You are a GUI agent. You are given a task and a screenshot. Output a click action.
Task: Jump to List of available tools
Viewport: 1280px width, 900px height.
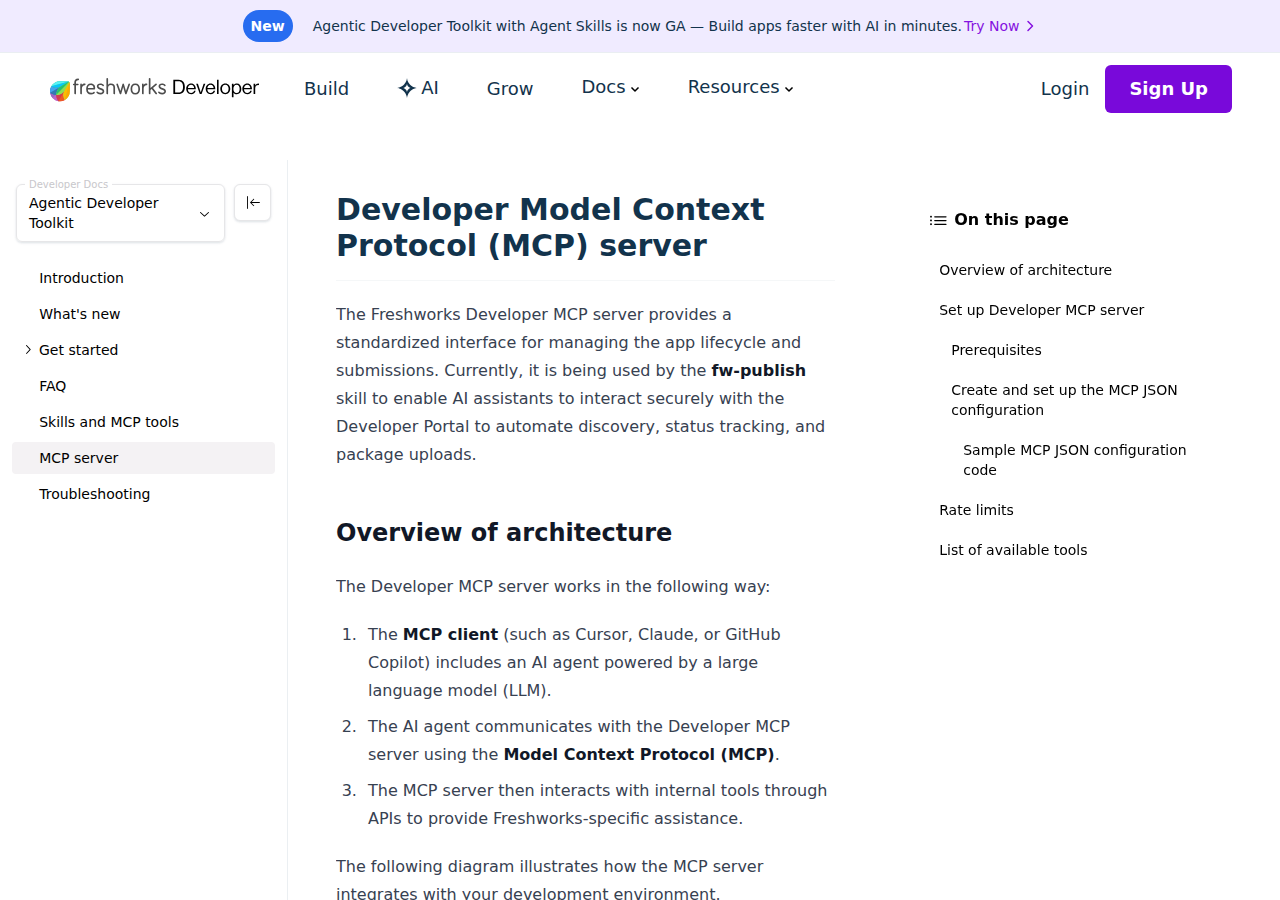pyautogui.click(x=1013, y=550)
